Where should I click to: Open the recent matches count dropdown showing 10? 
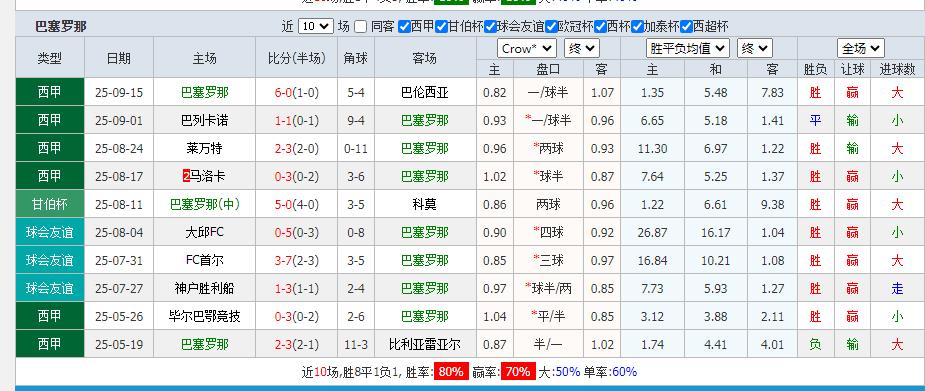click(316, 27)
